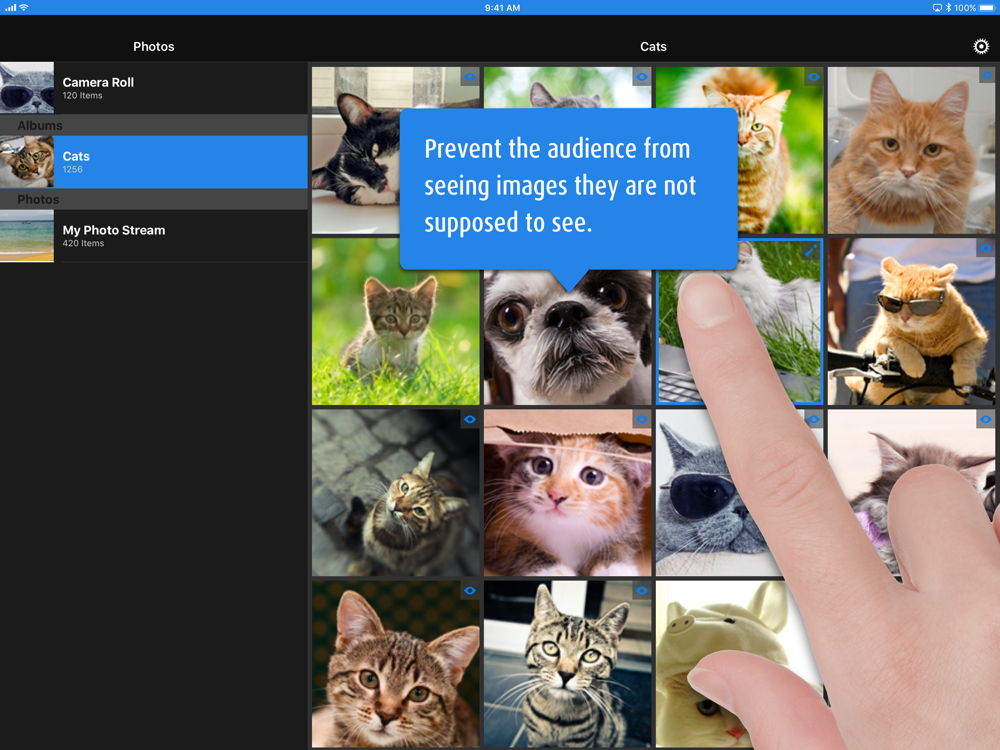Tap the battery indicator in status bar
The width and height of the screenshot is (1000, 750).
click(x=987, y=8)
